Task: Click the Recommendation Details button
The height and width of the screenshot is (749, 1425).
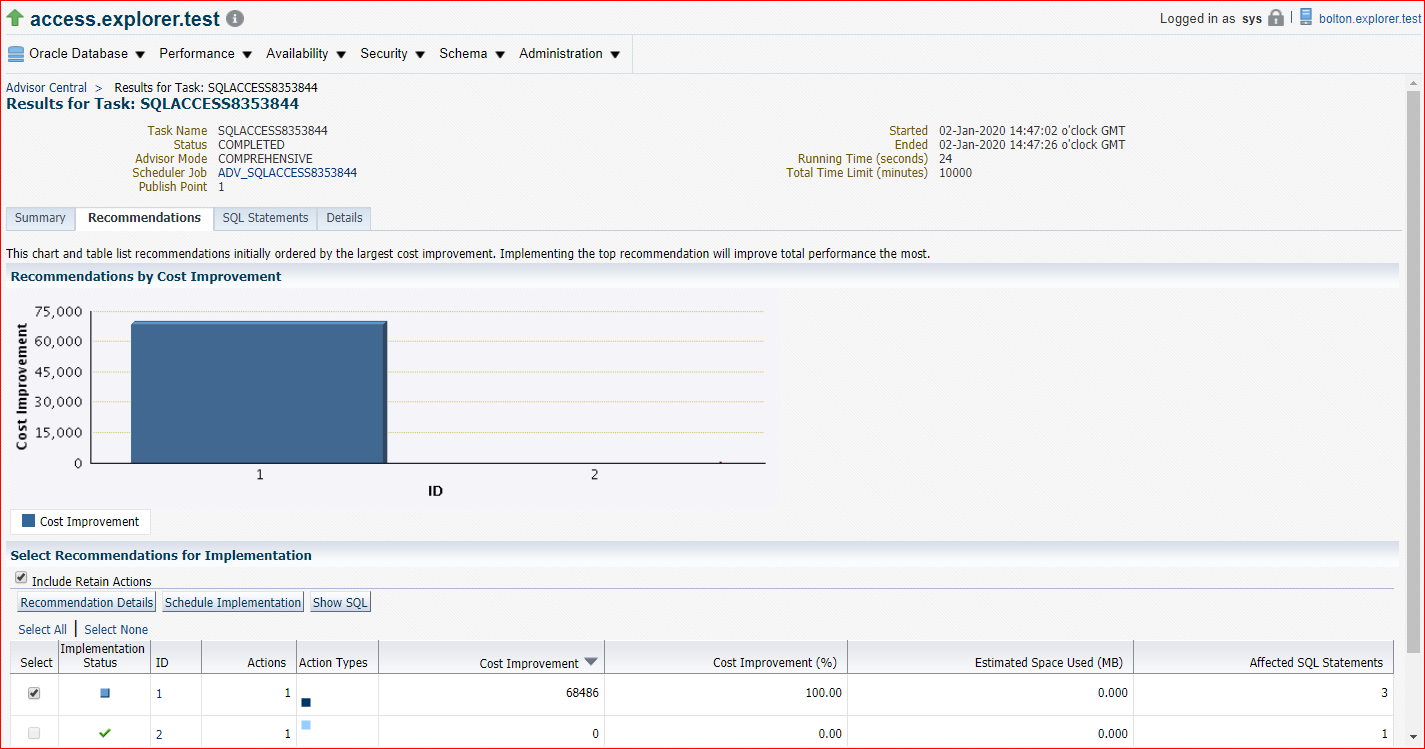Action: click(x=87, y=603)
